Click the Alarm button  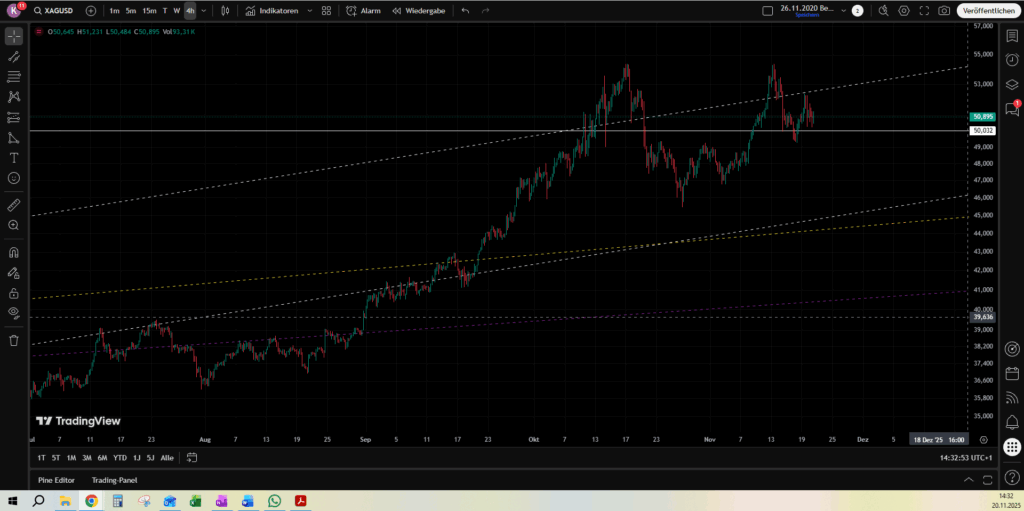tap(363, 10)
